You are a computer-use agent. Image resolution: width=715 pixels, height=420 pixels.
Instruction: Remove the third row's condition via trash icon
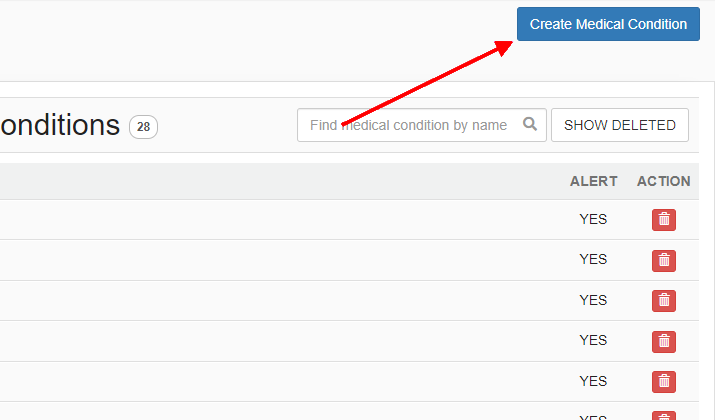click(663, 301)
